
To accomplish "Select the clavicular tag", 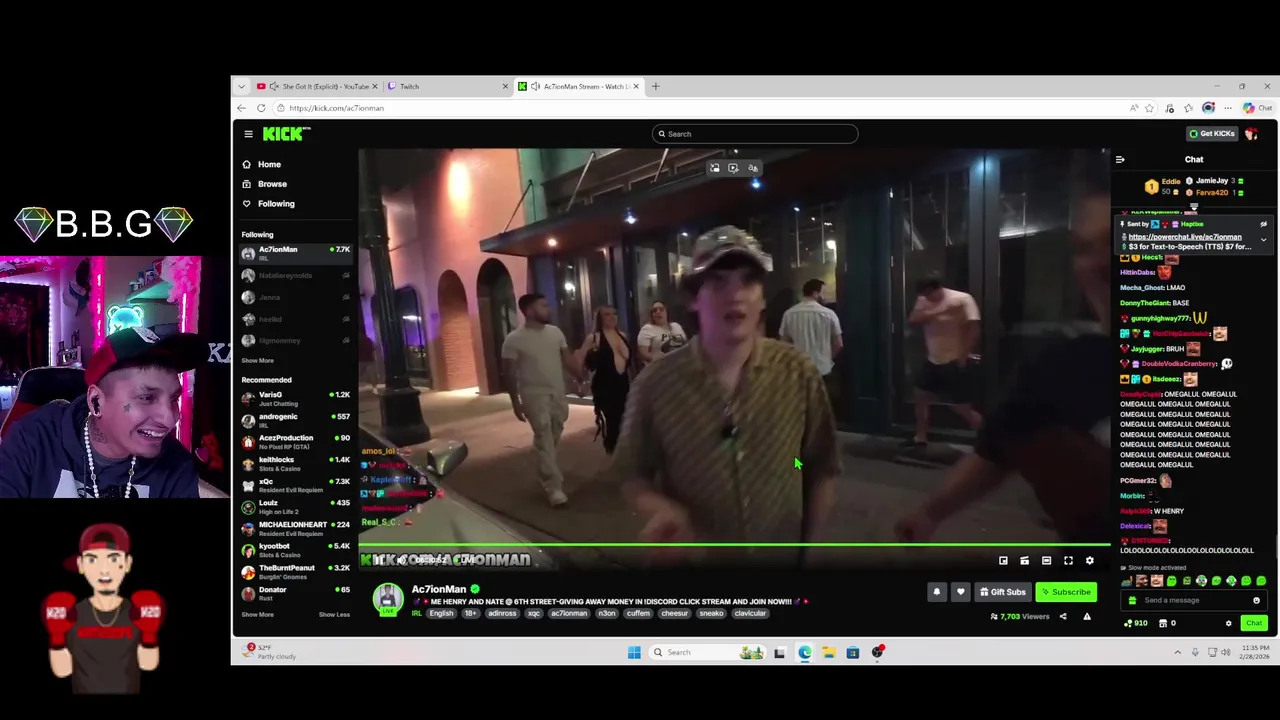I will pos(750,614).
